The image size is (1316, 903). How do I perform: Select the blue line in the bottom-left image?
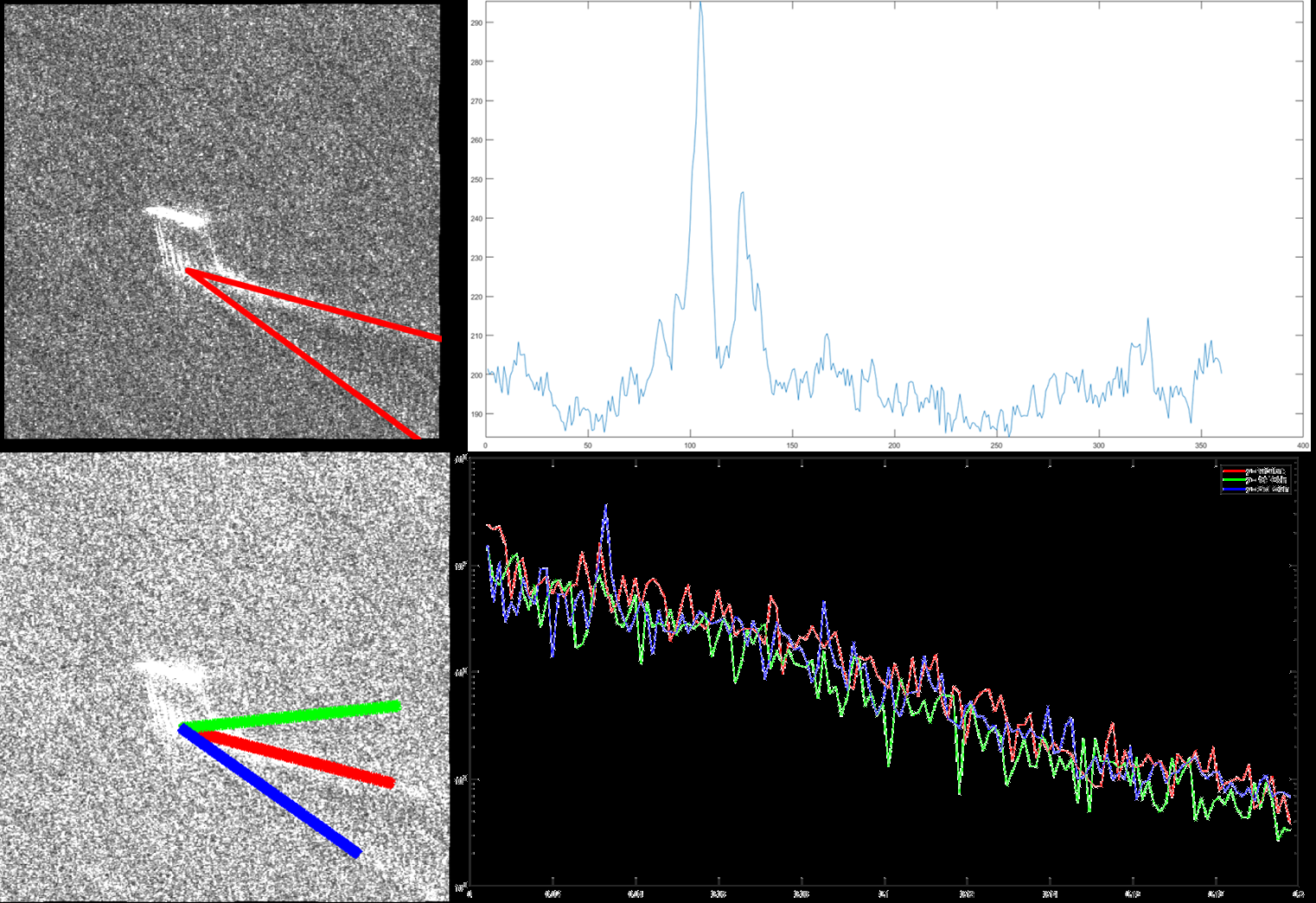(268, 791)
